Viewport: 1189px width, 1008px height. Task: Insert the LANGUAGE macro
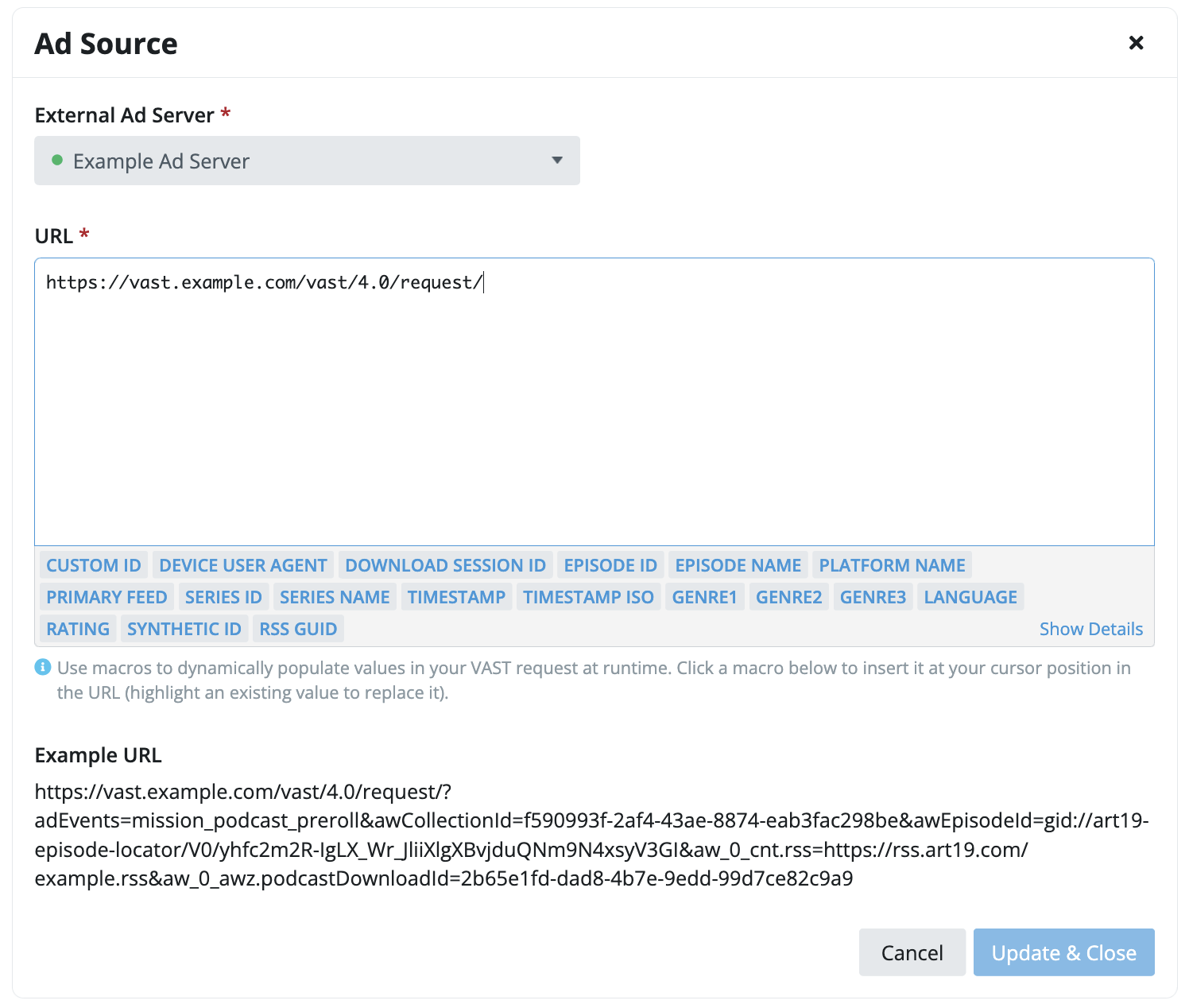[970, 597]
